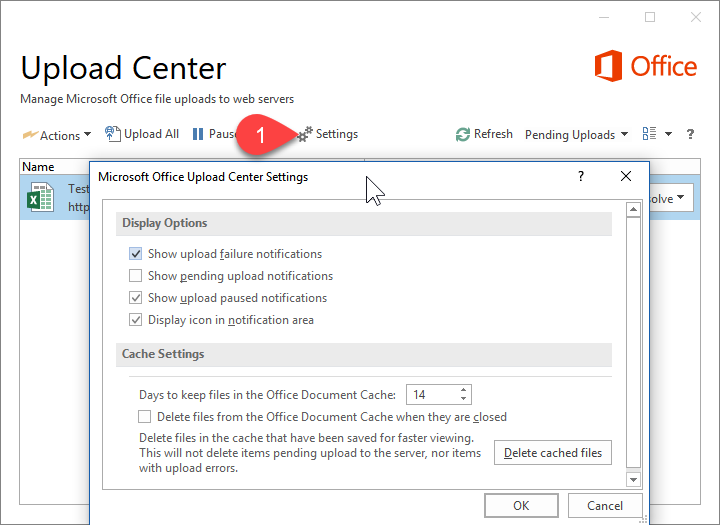Click the settings dialog scrollbar track
720x525 pixels.
[633, 344]
